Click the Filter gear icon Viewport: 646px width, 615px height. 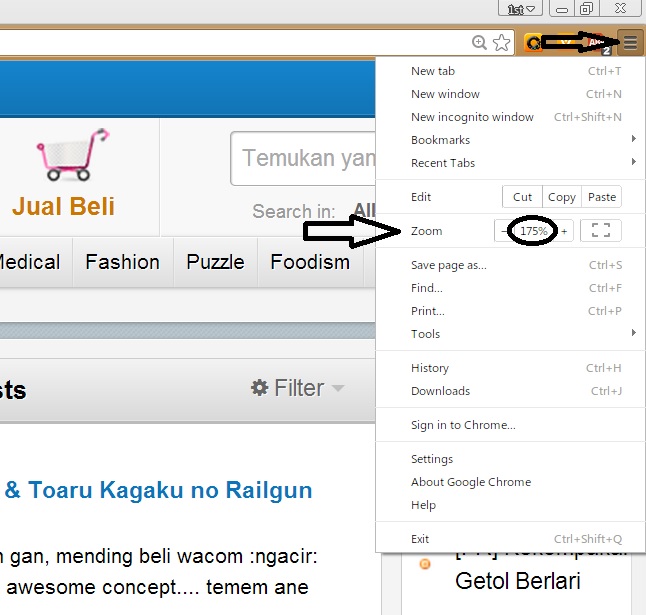(x=260, y=388)
